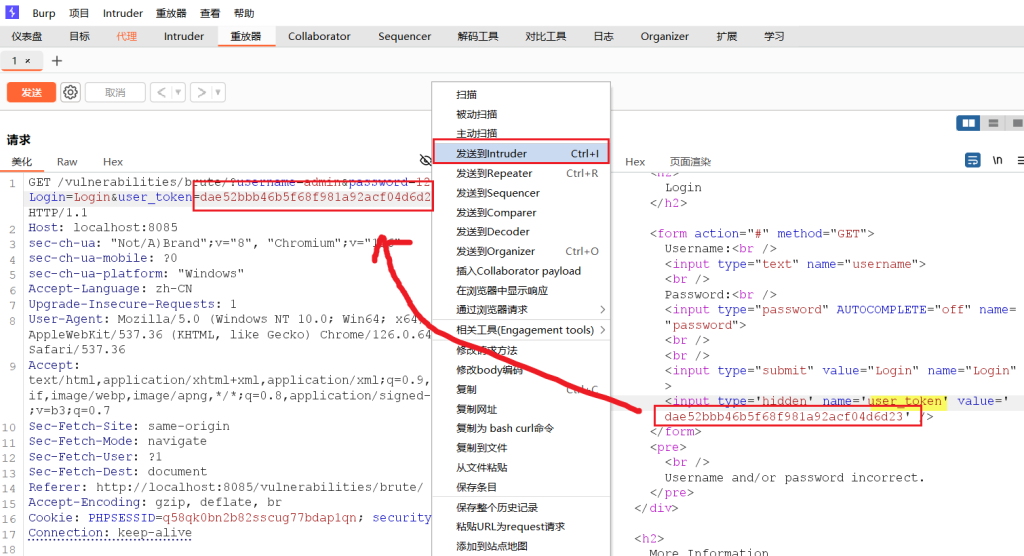Switch to the Collaborator tab
The width and height of the screenshot is (1024, 556).
click(319, 36)
